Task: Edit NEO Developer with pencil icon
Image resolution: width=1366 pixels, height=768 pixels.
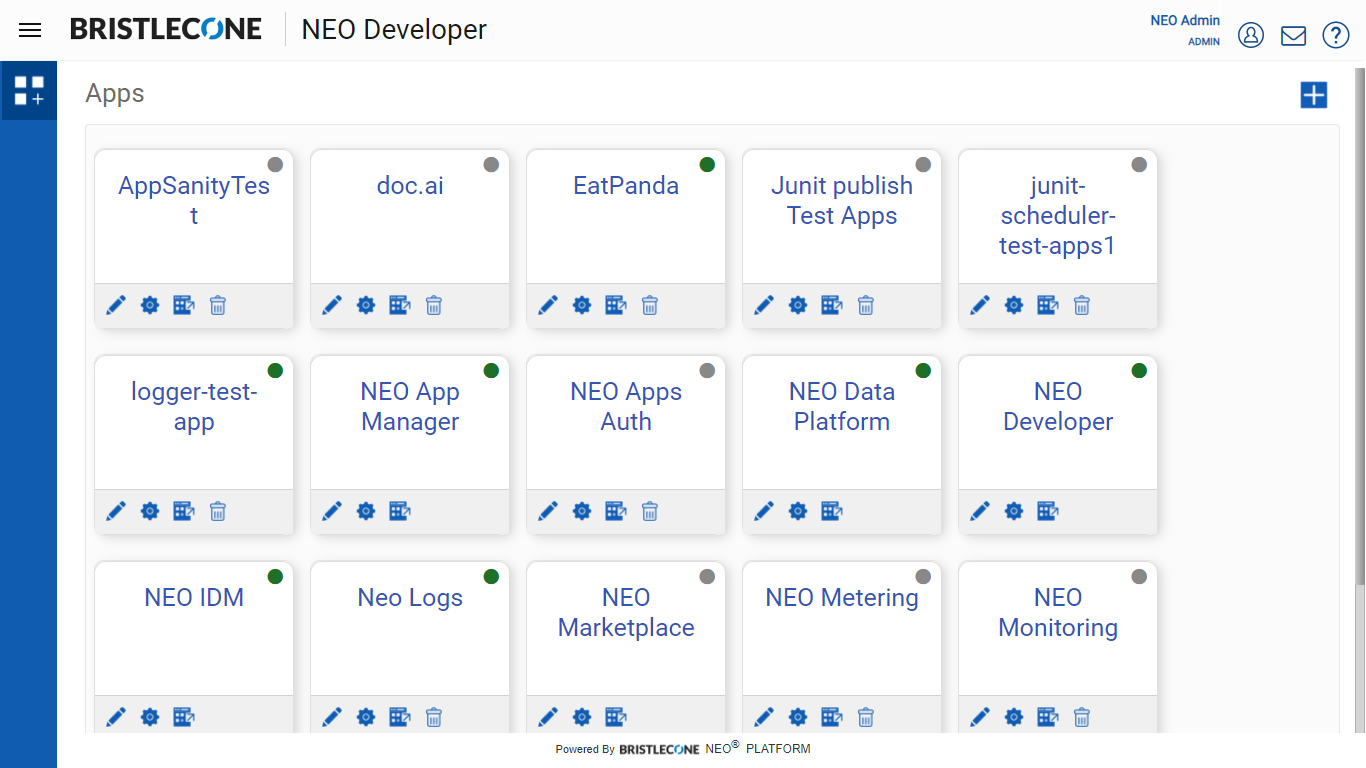Action: click(980, 511)
